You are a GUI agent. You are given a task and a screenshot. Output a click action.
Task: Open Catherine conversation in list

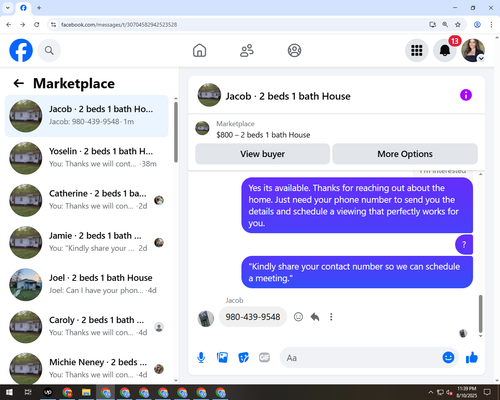[87, 200]
